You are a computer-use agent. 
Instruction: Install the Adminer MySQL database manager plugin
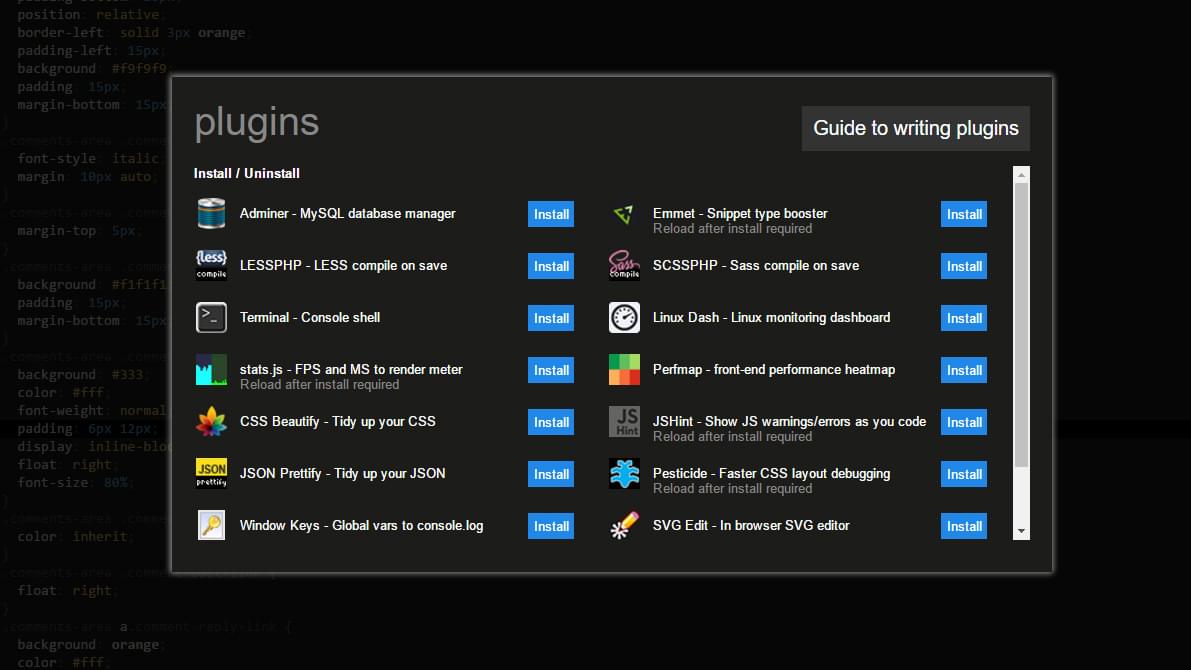pyautogui.click(x=551, y=214)
